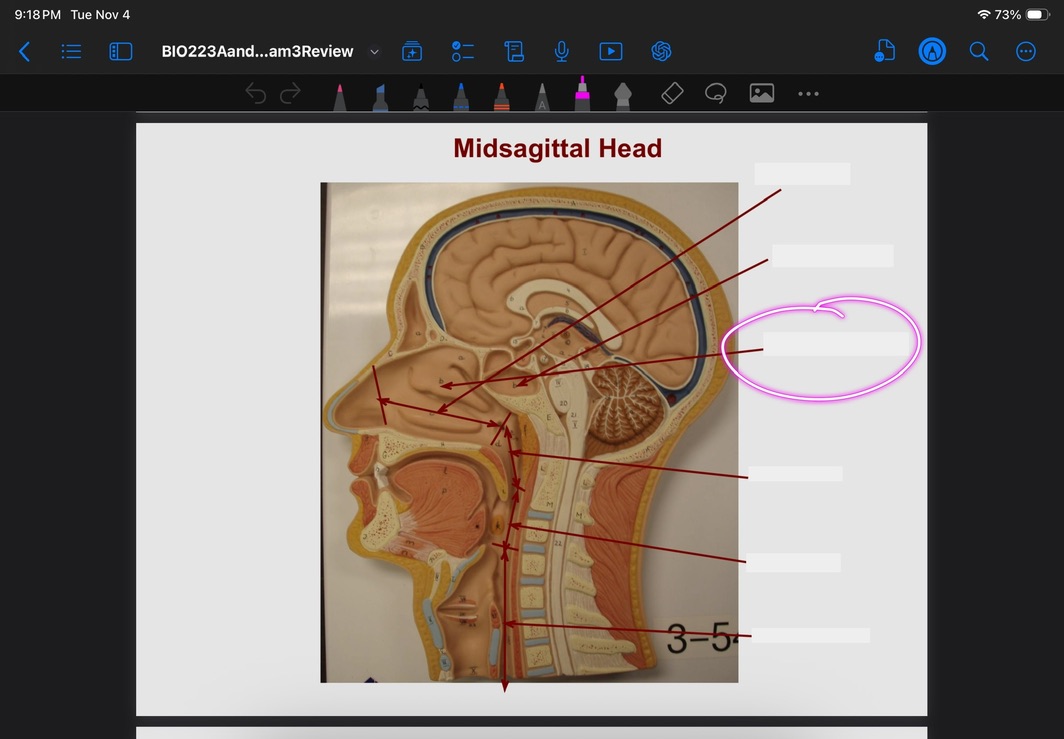
Task: Insert an image with the photo tool
Action: 762,94
